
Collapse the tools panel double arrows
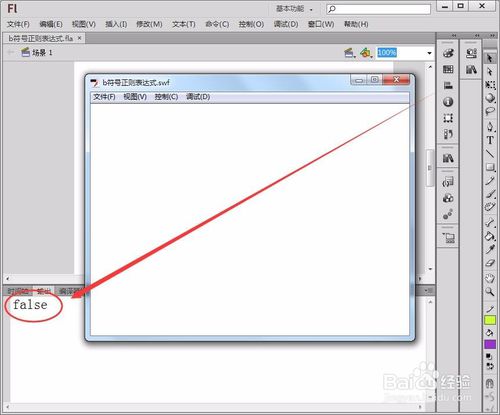[x=492, y=35]
